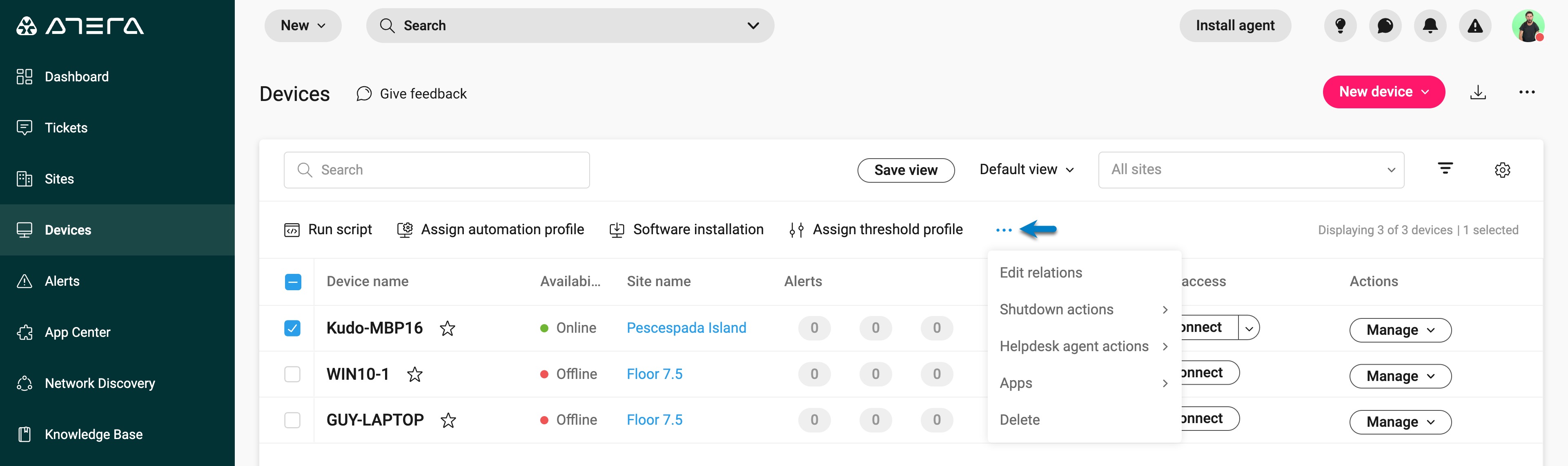Image resolution: width=1568 pixels, height=466 pixels.
Task: Click Assign threshold profile
Action: click(875, 230)
